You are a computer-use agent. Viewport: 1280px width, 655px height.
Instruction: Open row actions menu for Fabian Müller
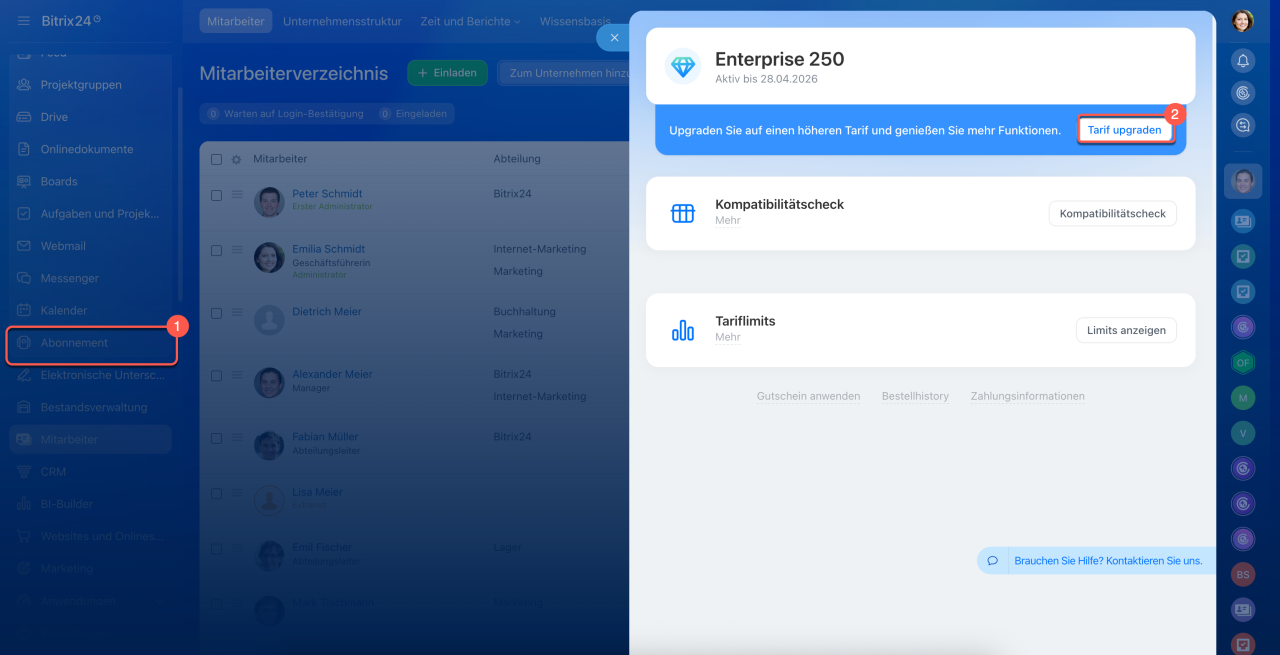[x=237, y=437]
